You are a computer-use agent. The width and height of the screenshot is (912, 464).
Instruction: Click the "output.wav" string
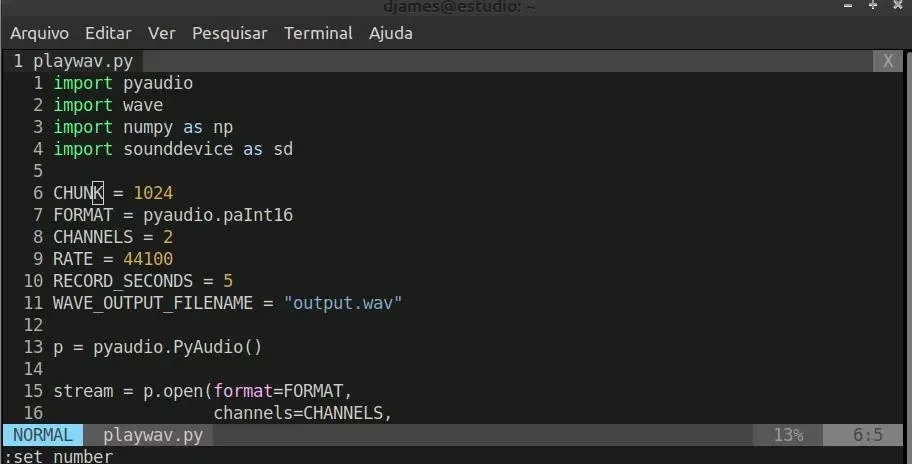tap(343, 303)
